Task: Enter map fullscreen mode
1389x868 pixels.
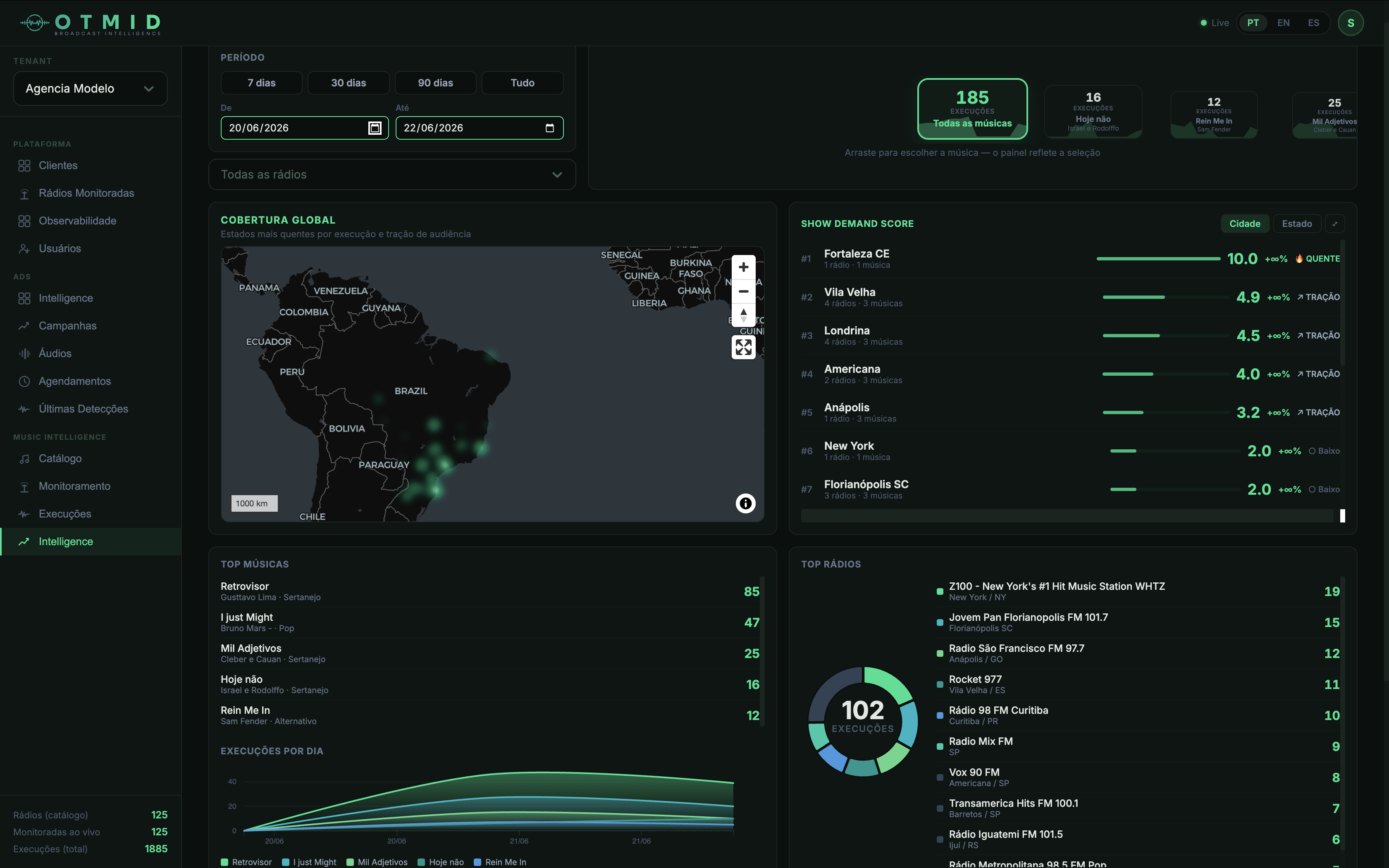Action: pyautogui.click(x=743, y=347)
